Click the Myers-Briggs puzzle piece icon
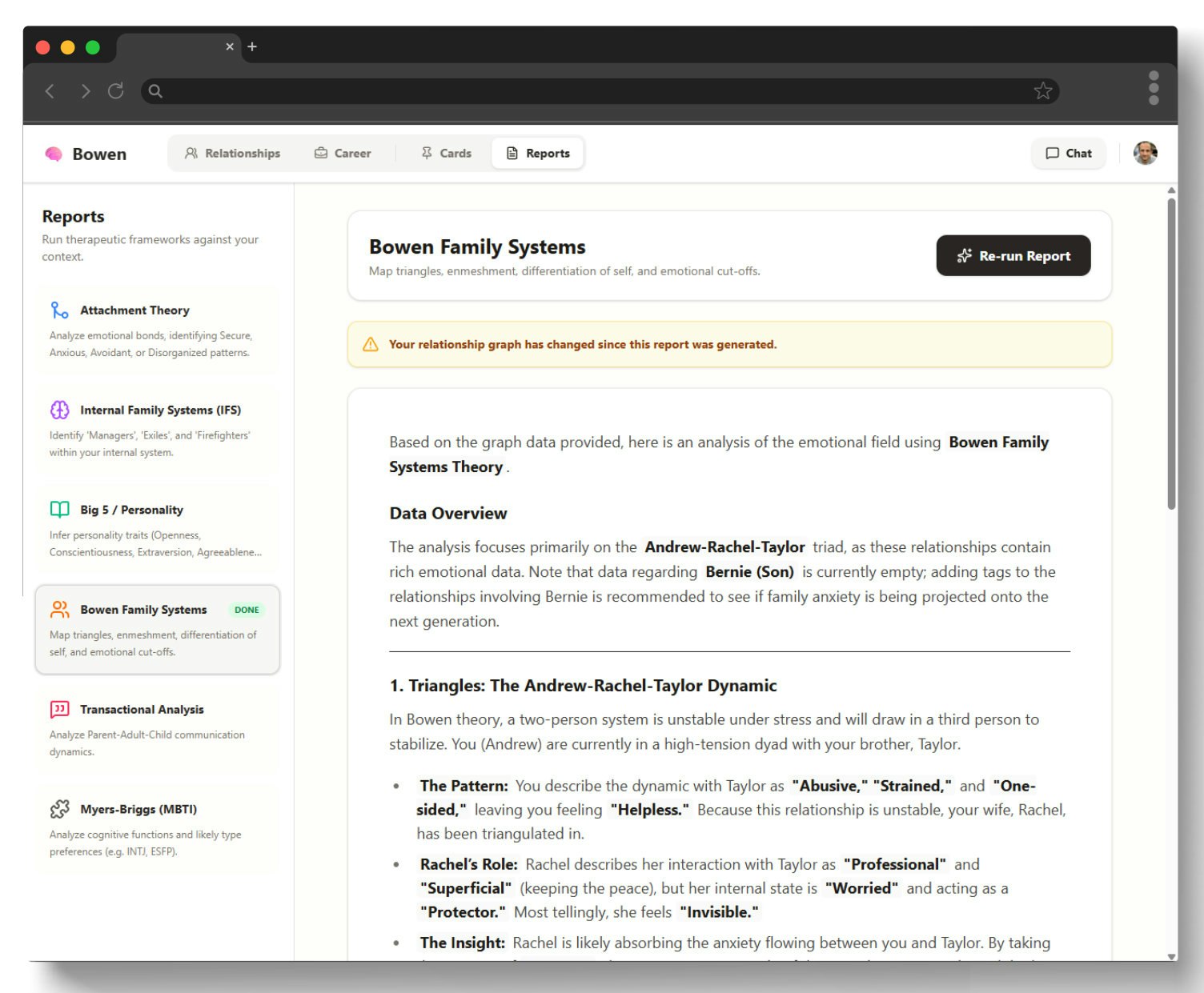The height and width of the screenshot is (993, 1204). pos(58,809)
